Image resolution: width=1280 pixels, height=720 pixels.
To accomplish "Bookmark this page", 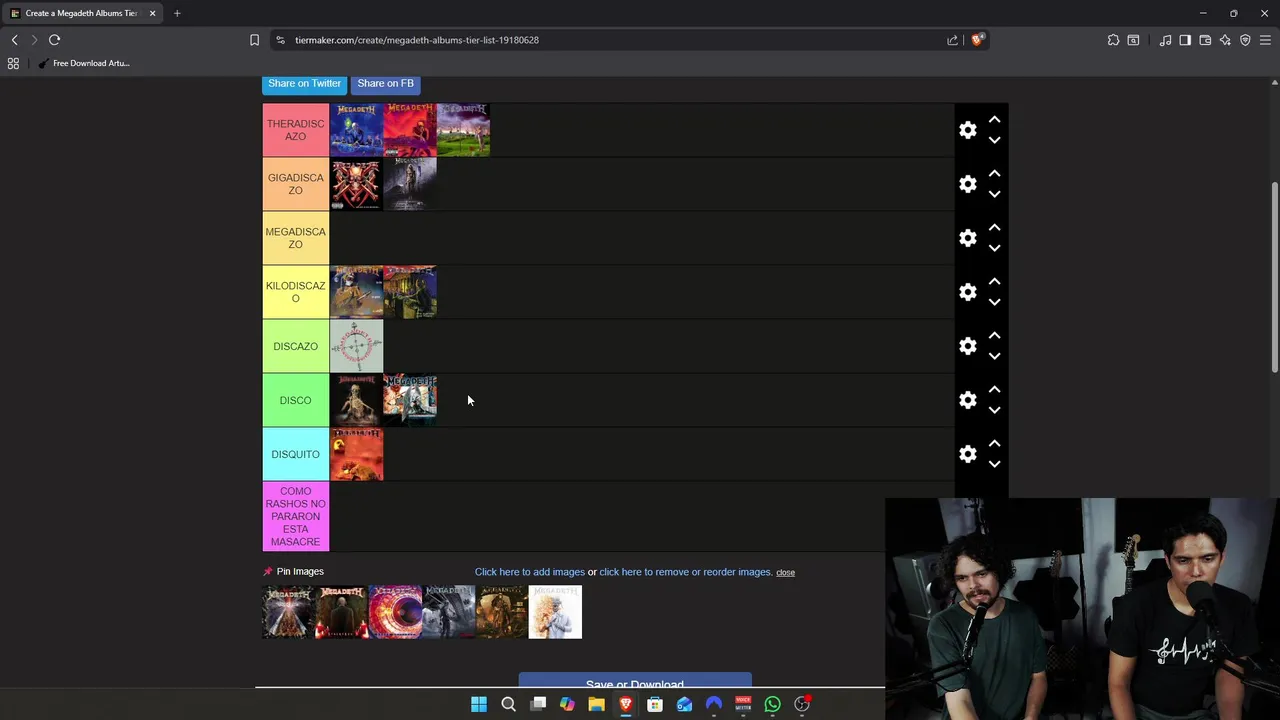I will [x=254, y=40].
